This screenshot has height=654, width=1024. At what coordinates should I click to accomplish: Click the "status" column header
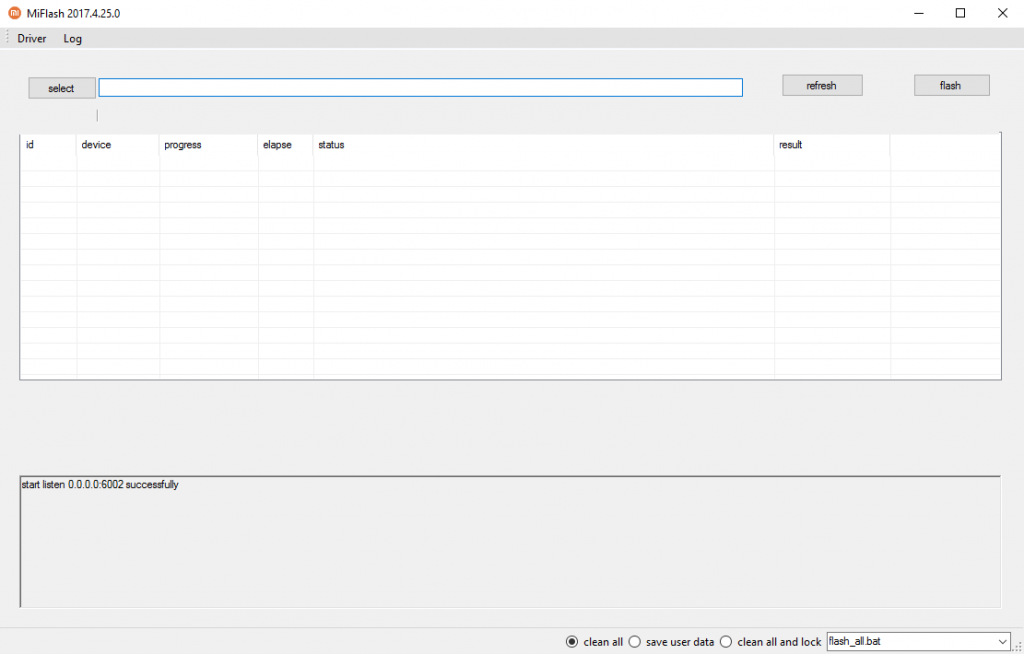[544, 145]
